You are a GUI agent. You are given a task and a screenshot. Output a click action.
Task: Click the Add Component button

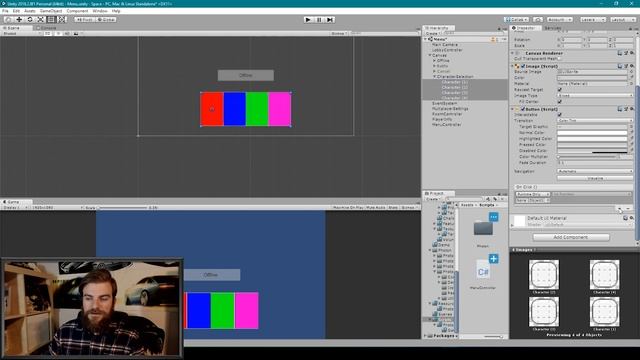[x=571, y=237]
